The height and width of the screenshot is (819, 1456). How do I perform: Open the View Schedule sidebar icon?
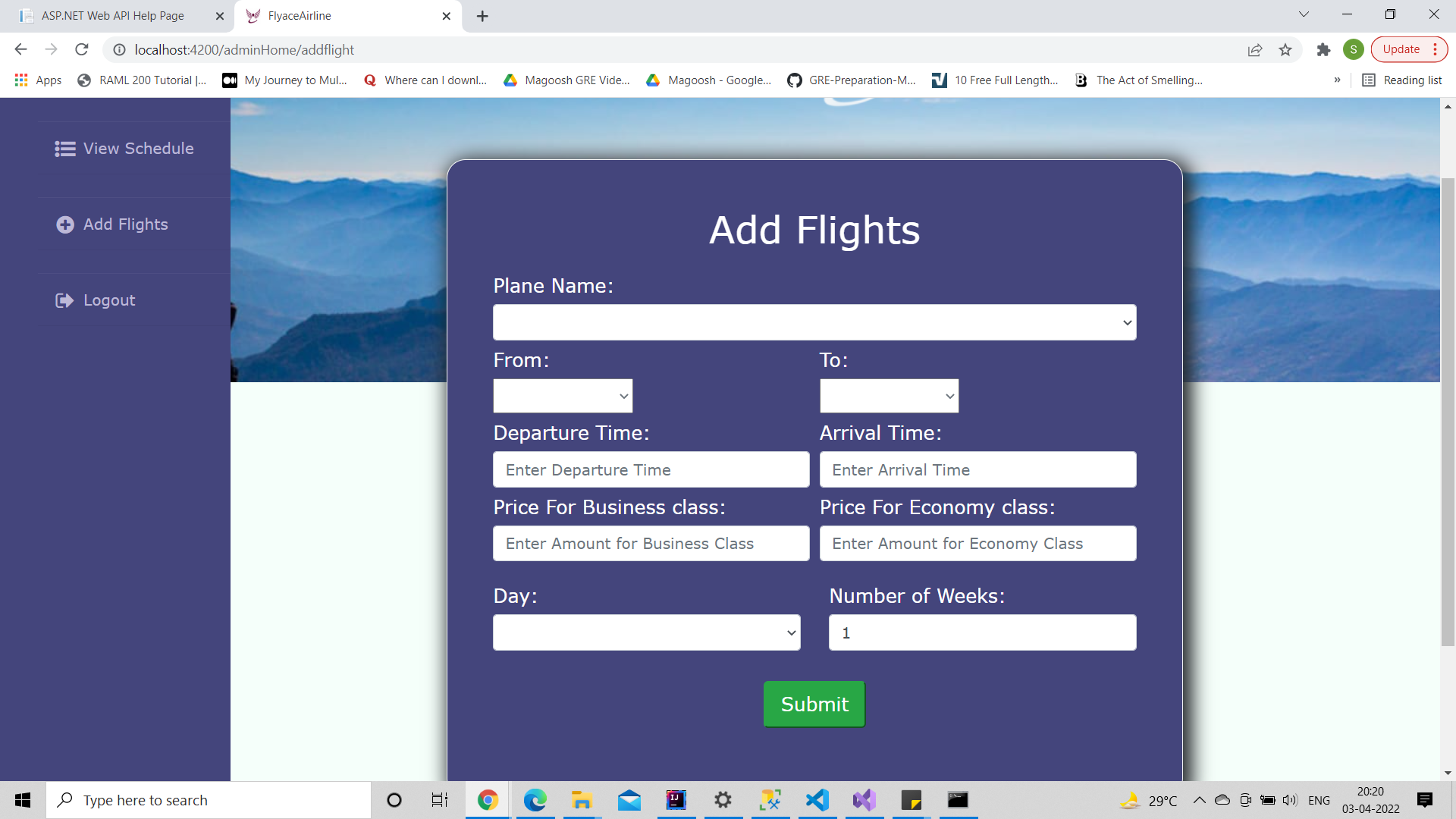coord(64,149)
